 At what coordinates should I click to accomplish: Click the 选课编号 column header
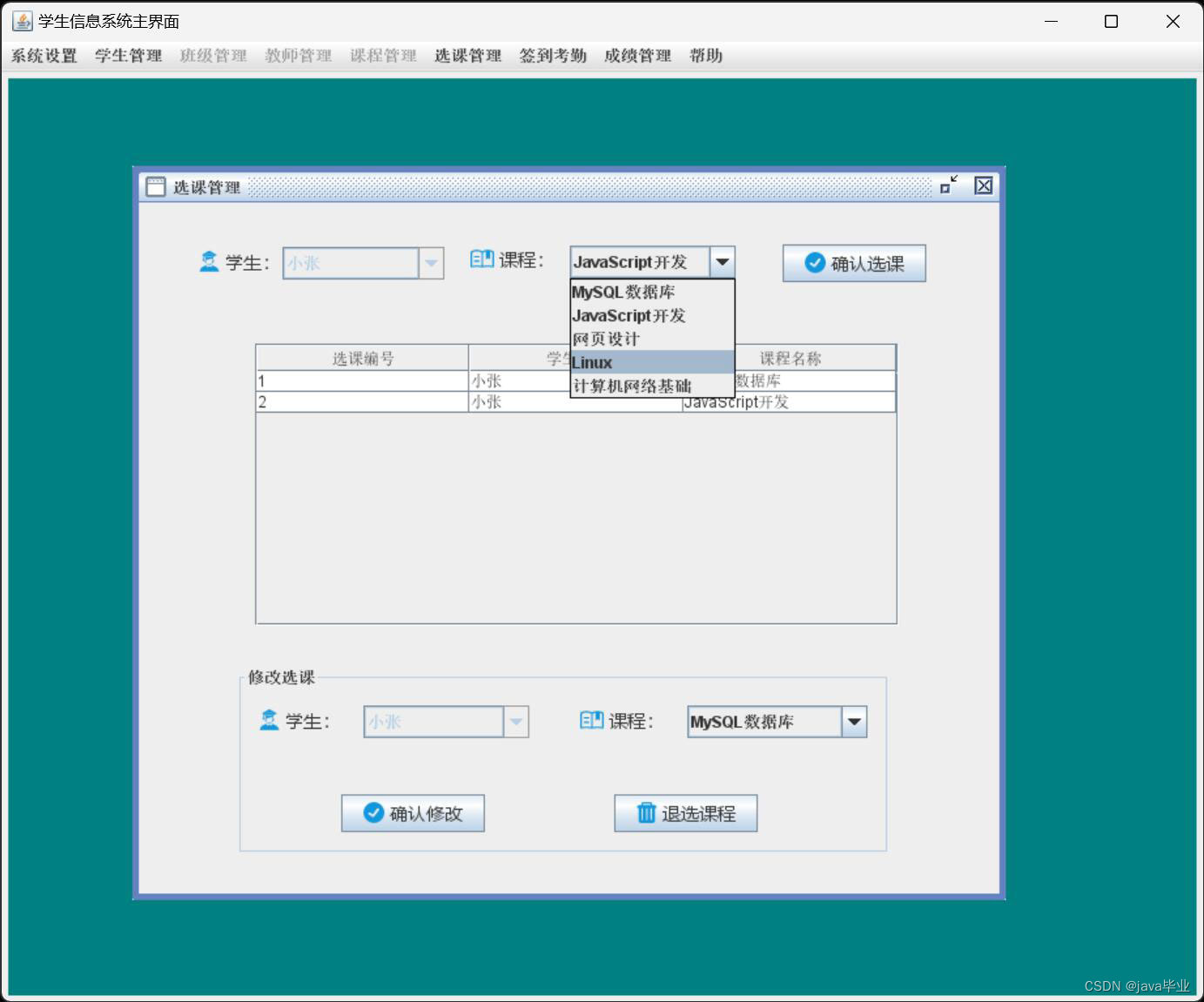(362, 358)
